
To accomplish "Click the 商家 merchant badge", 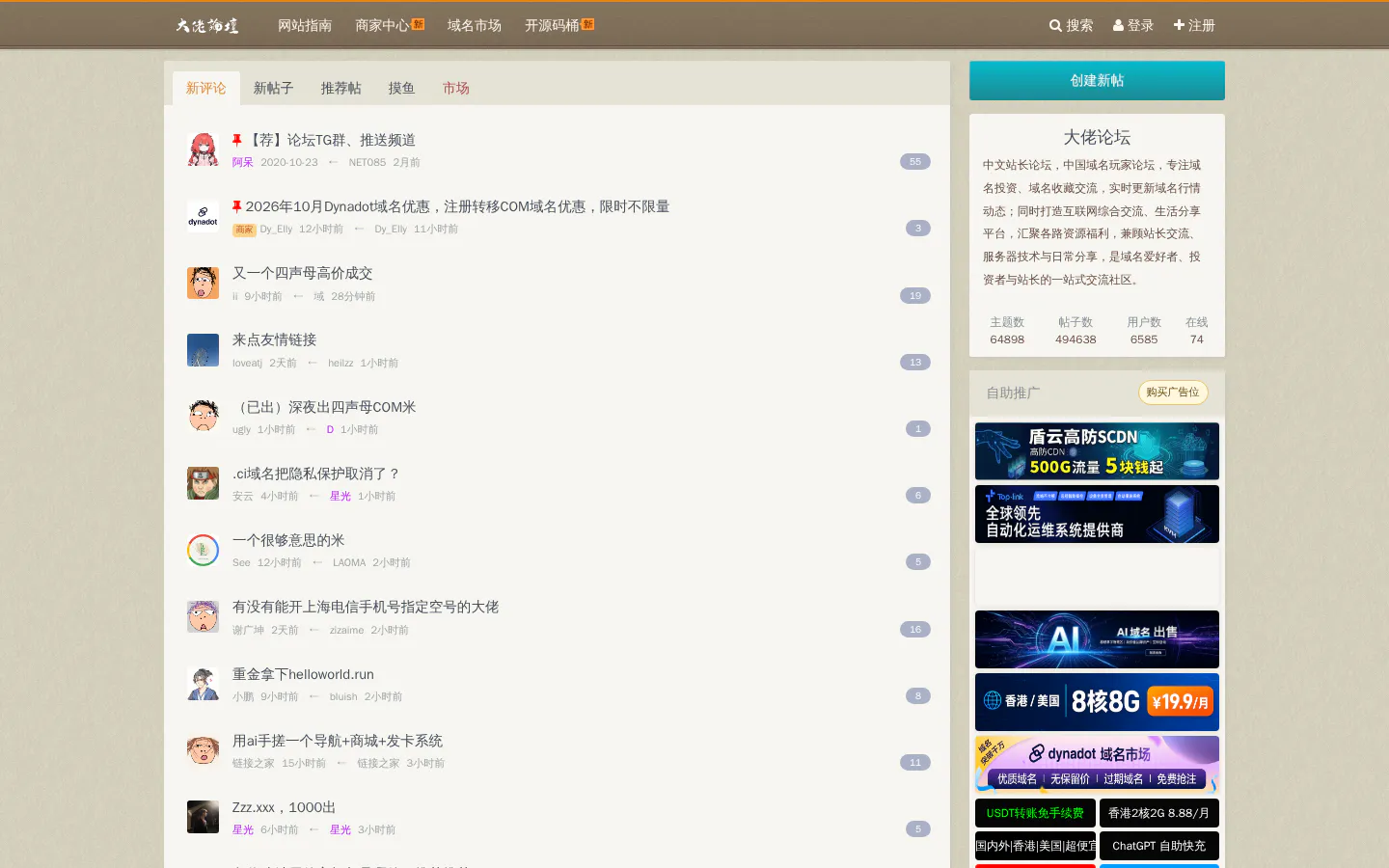I will pyautogui.click(x=244, y=230).
